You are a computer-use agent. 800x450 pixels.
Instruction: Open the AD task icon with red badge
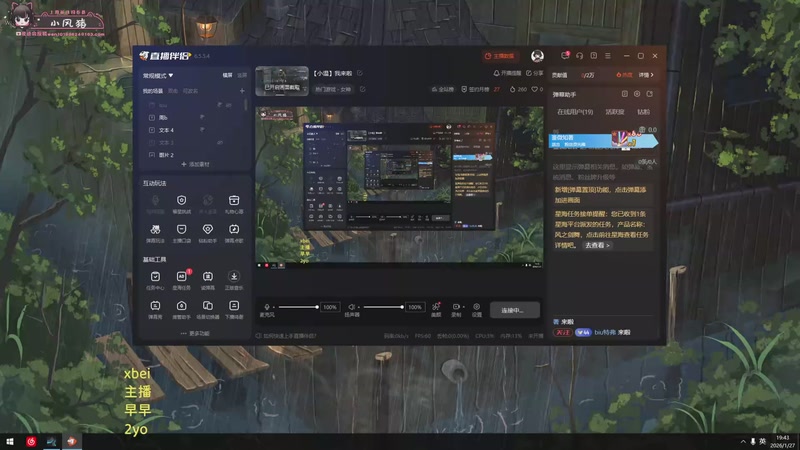click(x=181, y=277)
